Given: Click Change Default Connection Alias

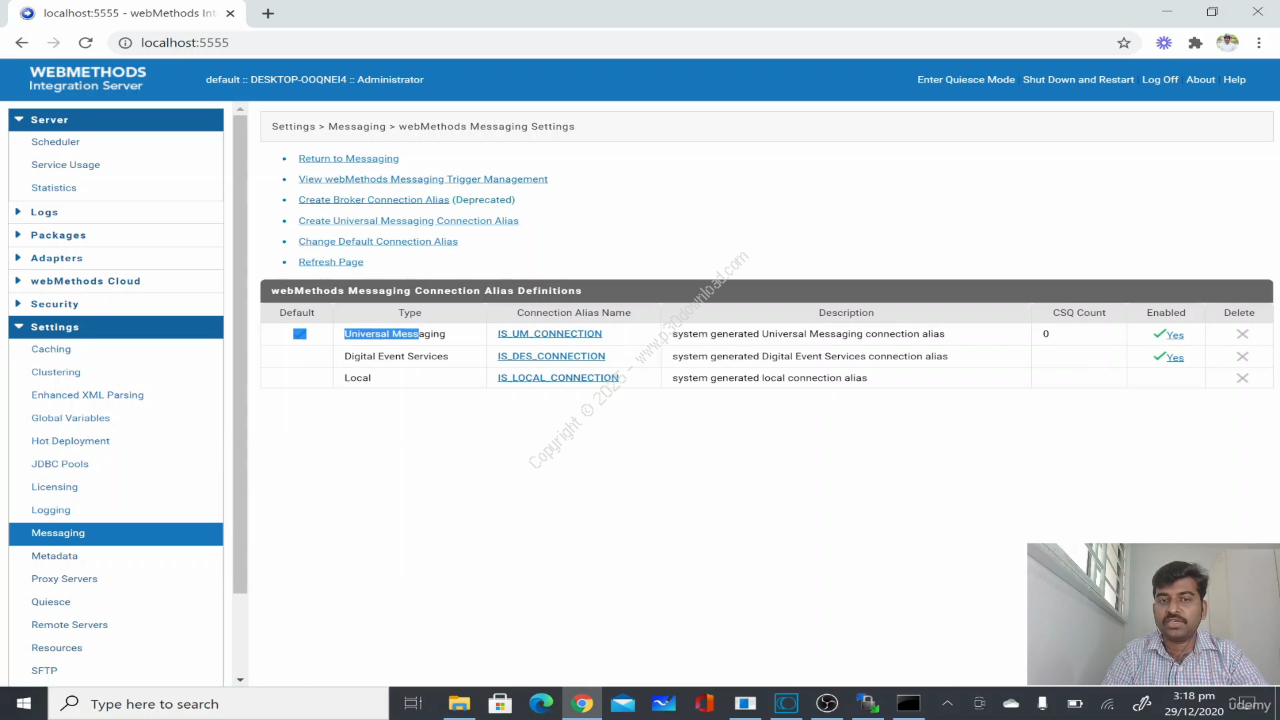Looking at the screenshot, I should pos(378,242).
